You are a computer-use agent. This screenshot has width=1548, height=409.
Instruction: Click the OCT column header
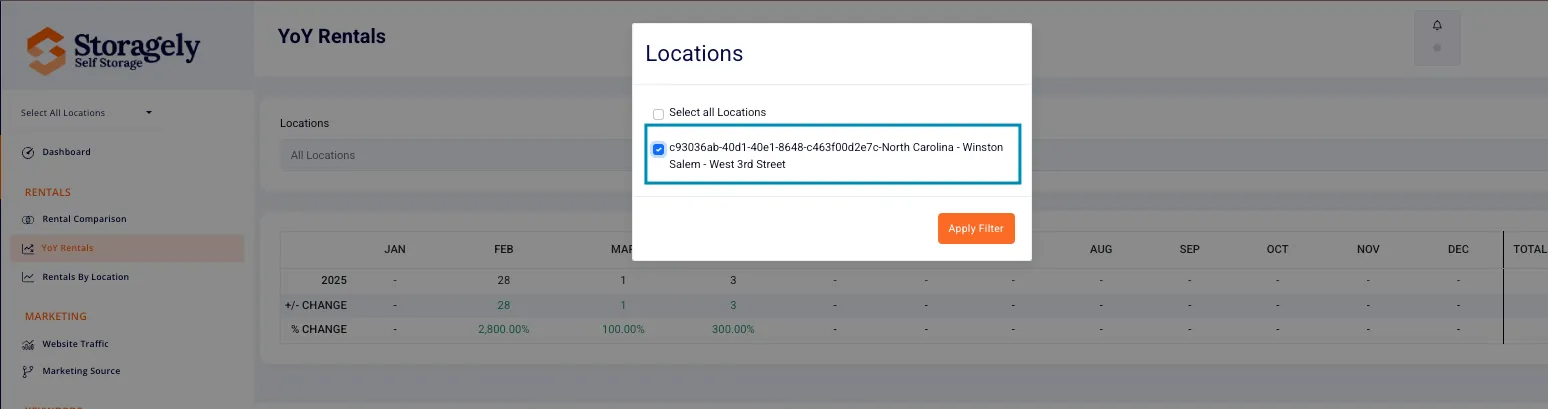(x=1277, y=249)
